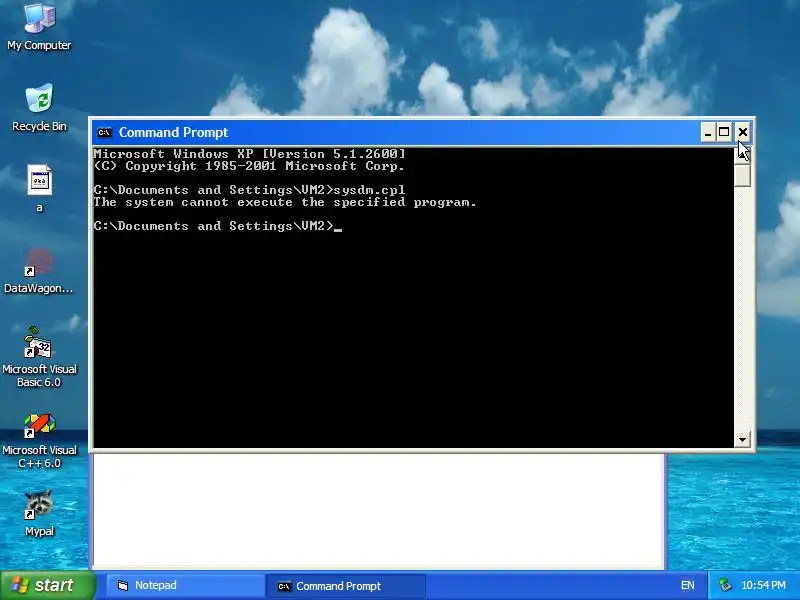Screen dimensions: 800x600
Task: Click the 10:54 PM clock
Action: point(763,586)
